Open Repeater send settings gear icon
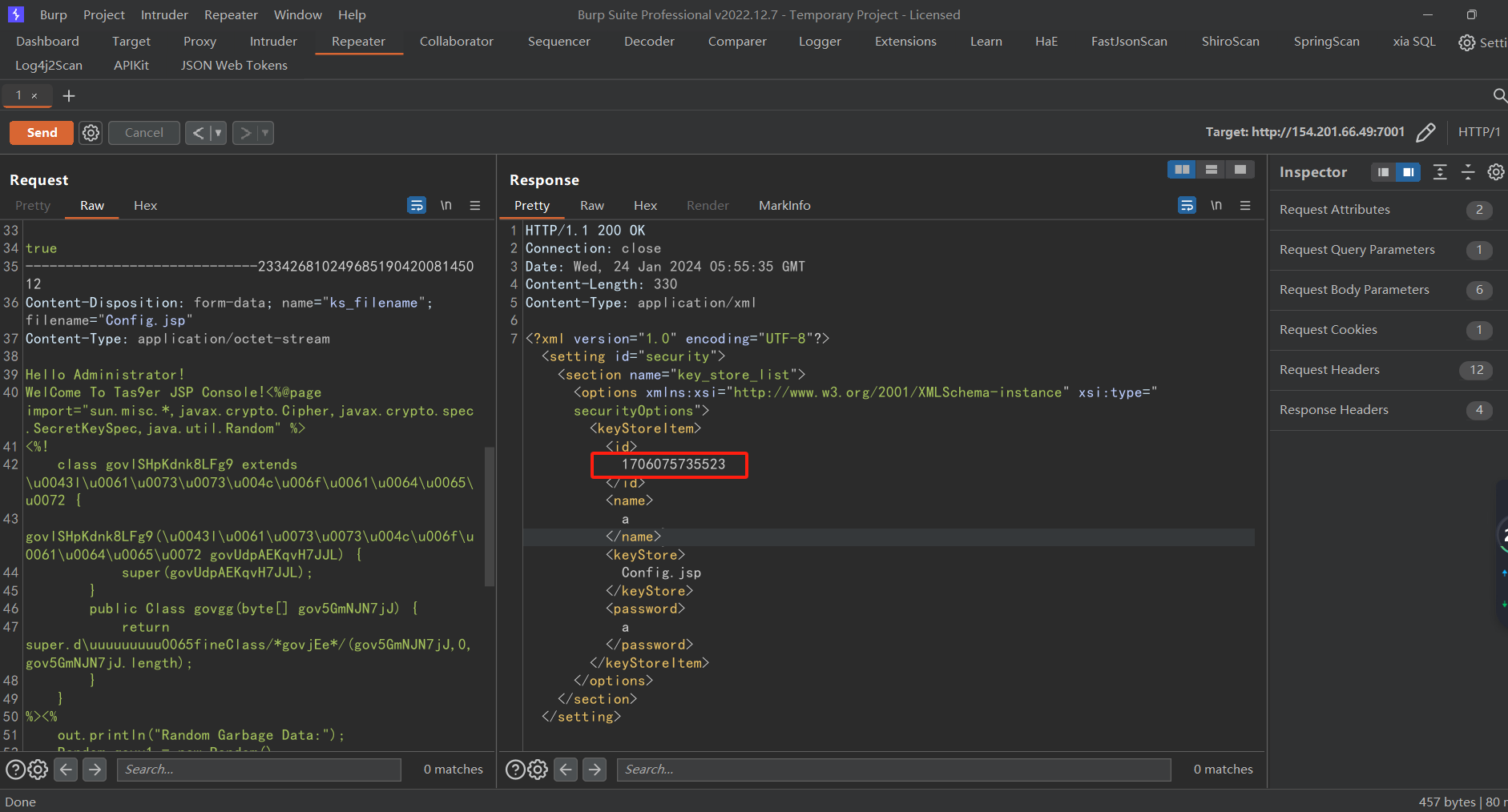 [91, 133]
